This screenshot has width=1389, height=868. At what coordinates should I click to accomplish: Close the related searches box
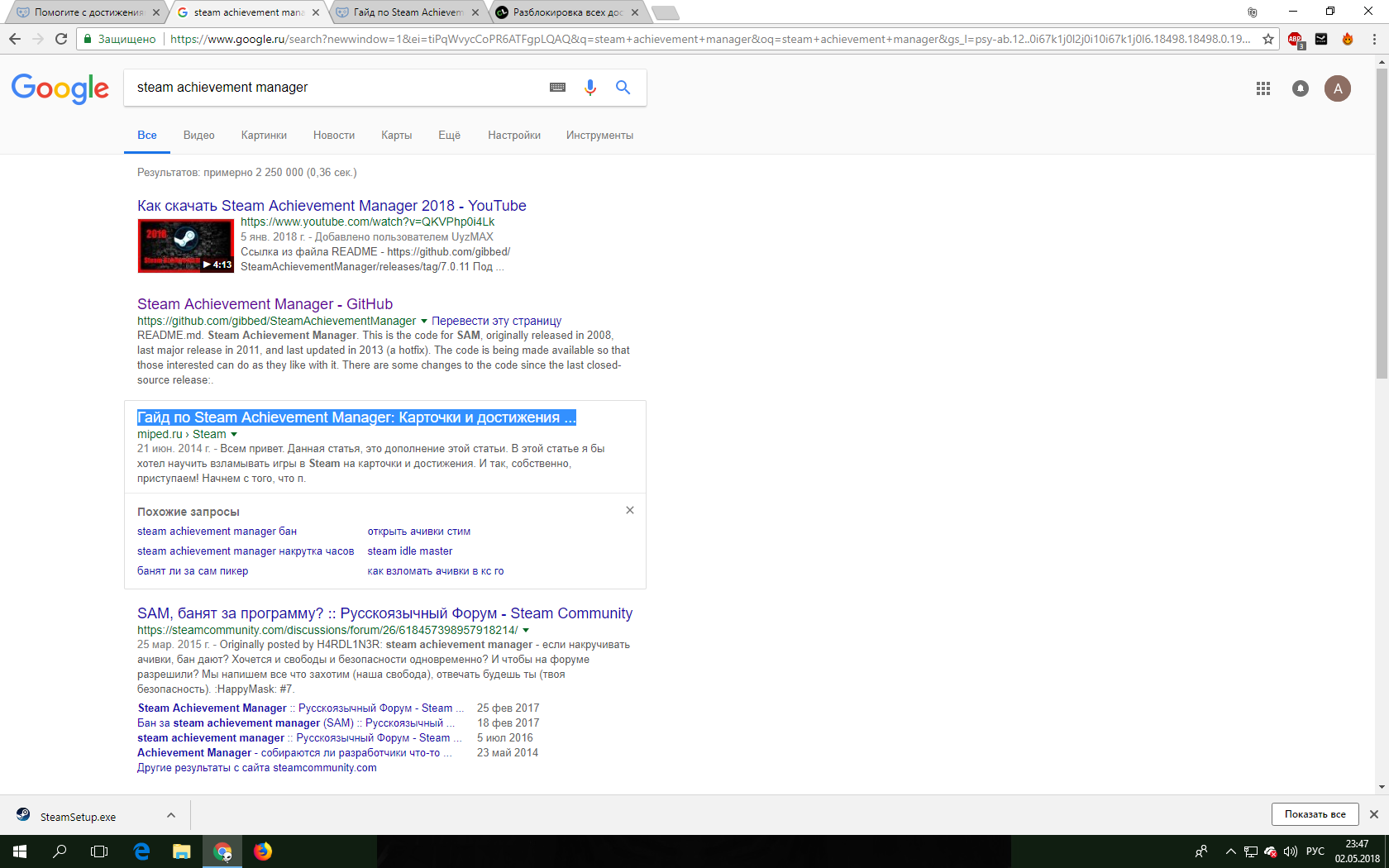tap(630, 510)
